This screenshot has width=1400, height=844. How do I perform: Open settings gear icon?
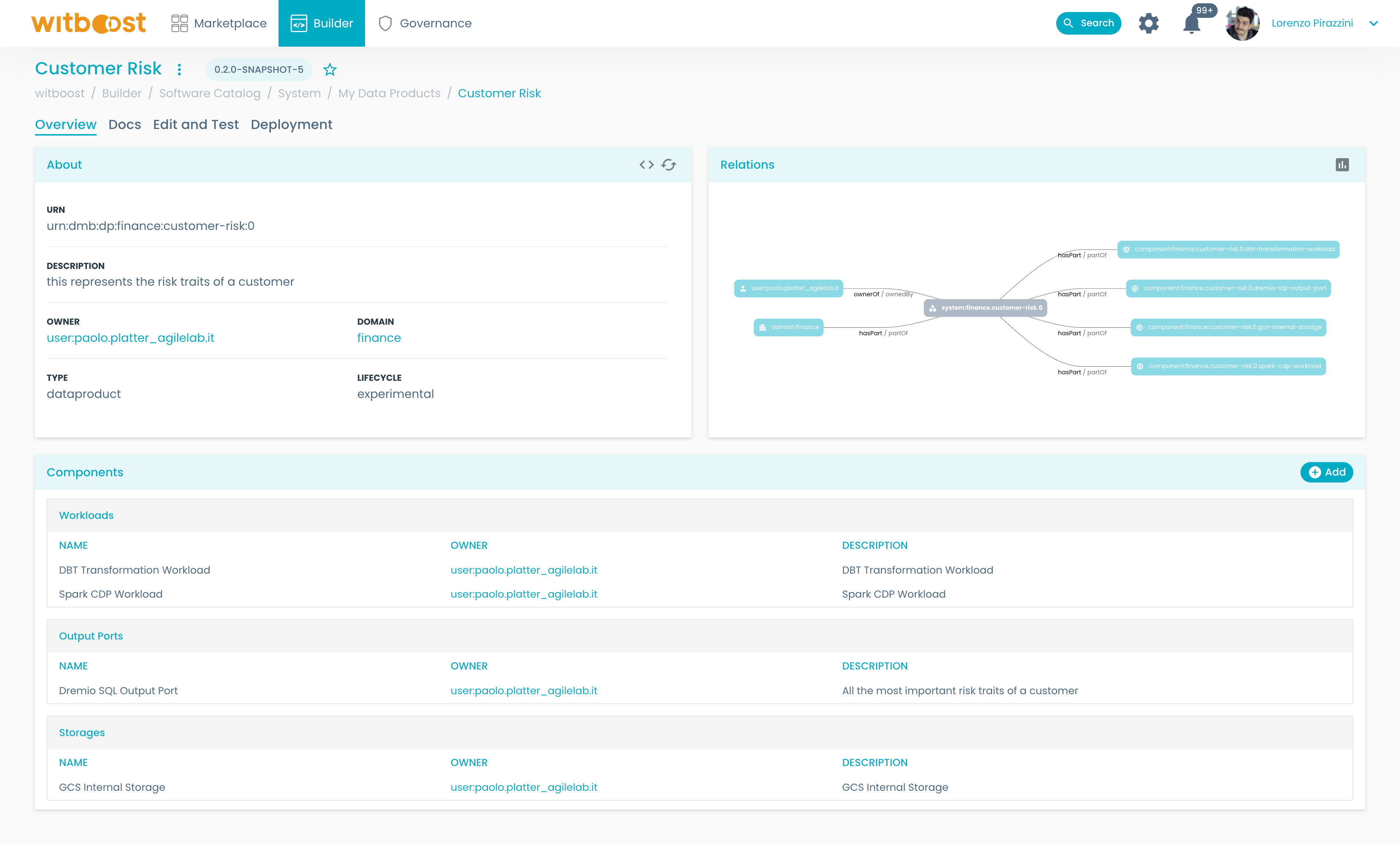(x=1148, y=23)
